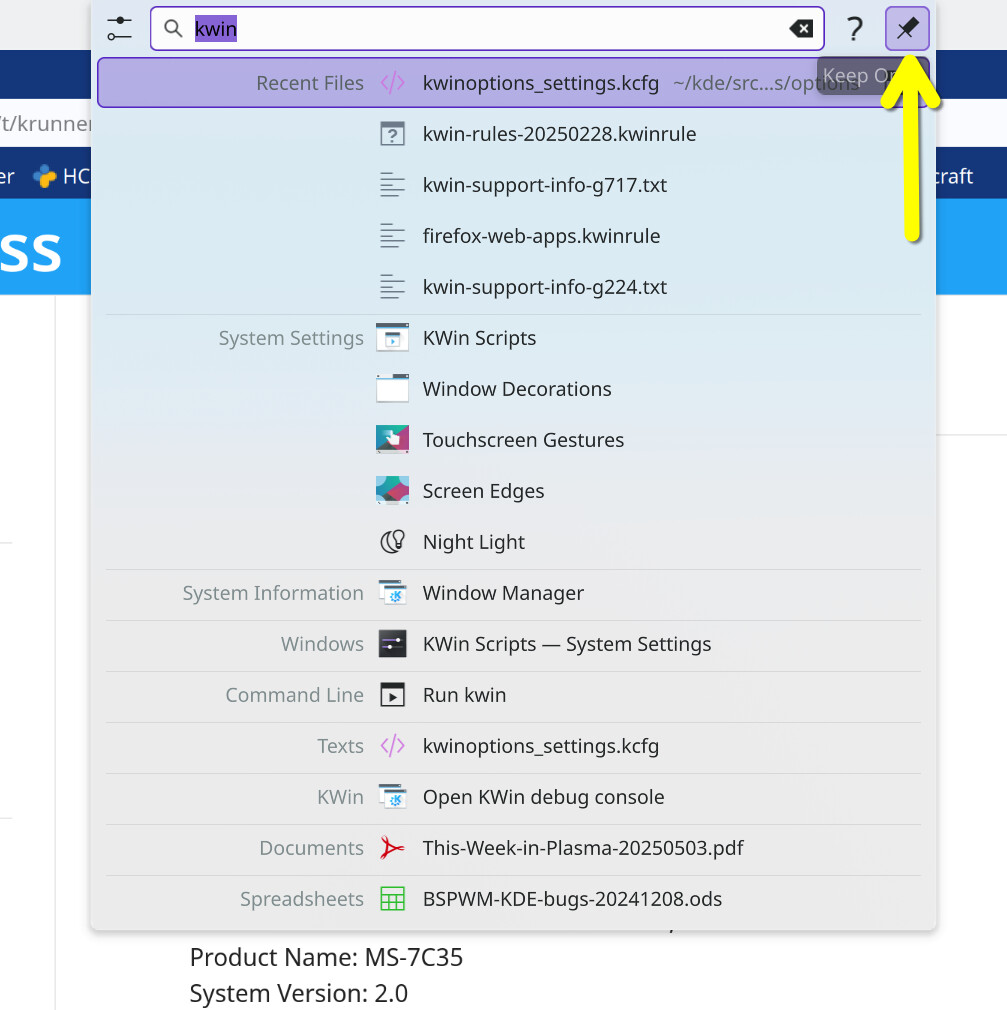Click the Window Manager icon
1007x1010 pixels.
[392, 593]
